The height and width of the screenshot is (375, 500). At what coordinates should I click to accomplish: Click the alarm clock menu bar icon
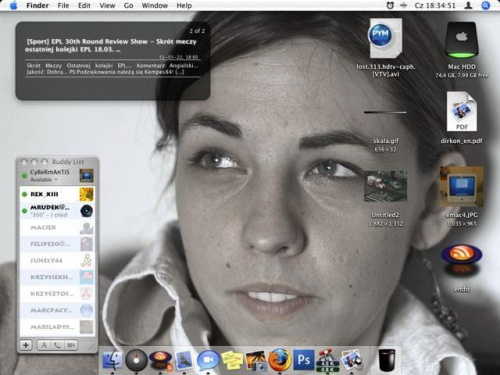click(x=390, y=5)
